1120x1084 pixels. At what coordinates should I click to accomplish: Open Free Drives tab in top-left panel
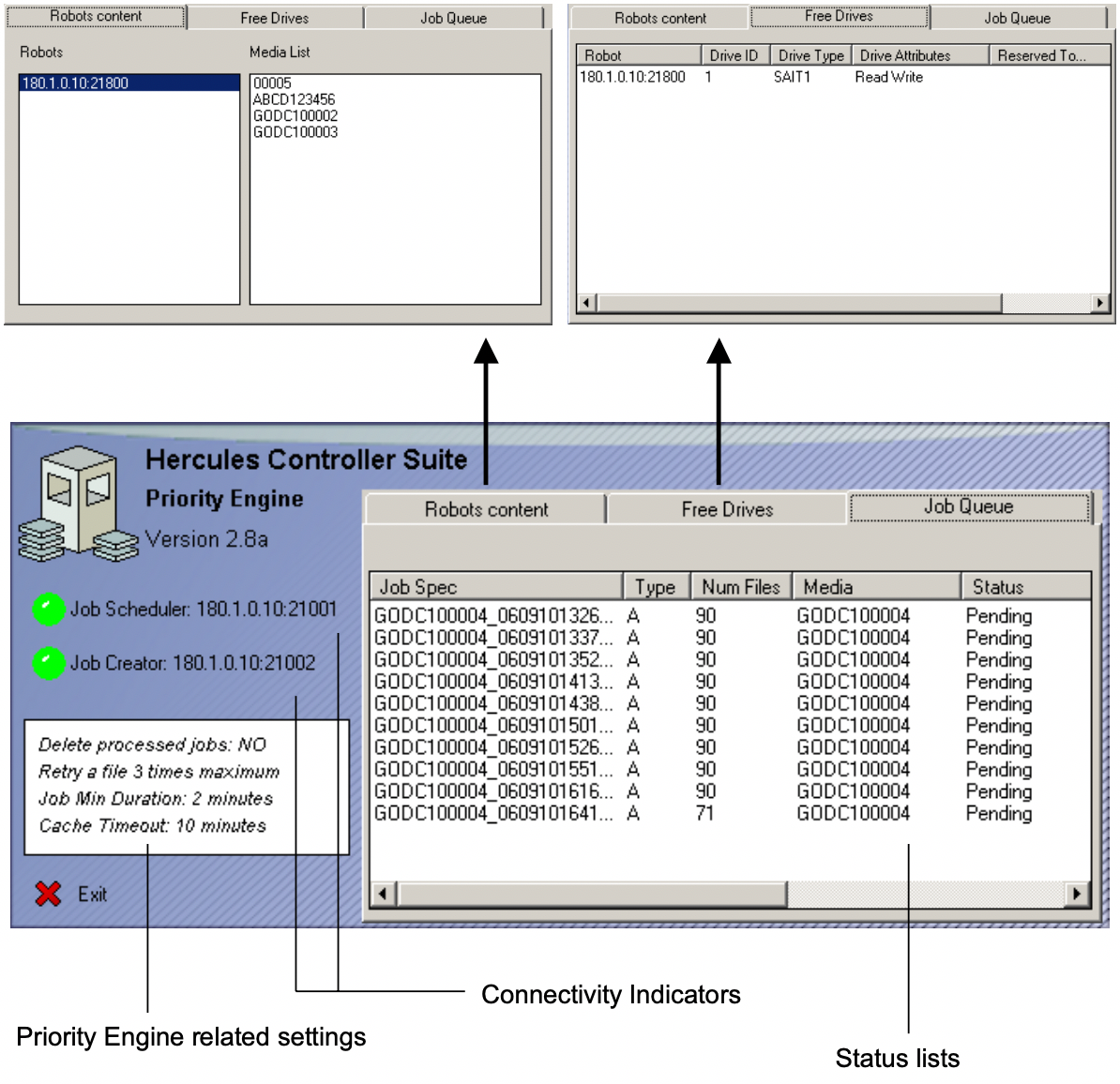click(275, 18)
